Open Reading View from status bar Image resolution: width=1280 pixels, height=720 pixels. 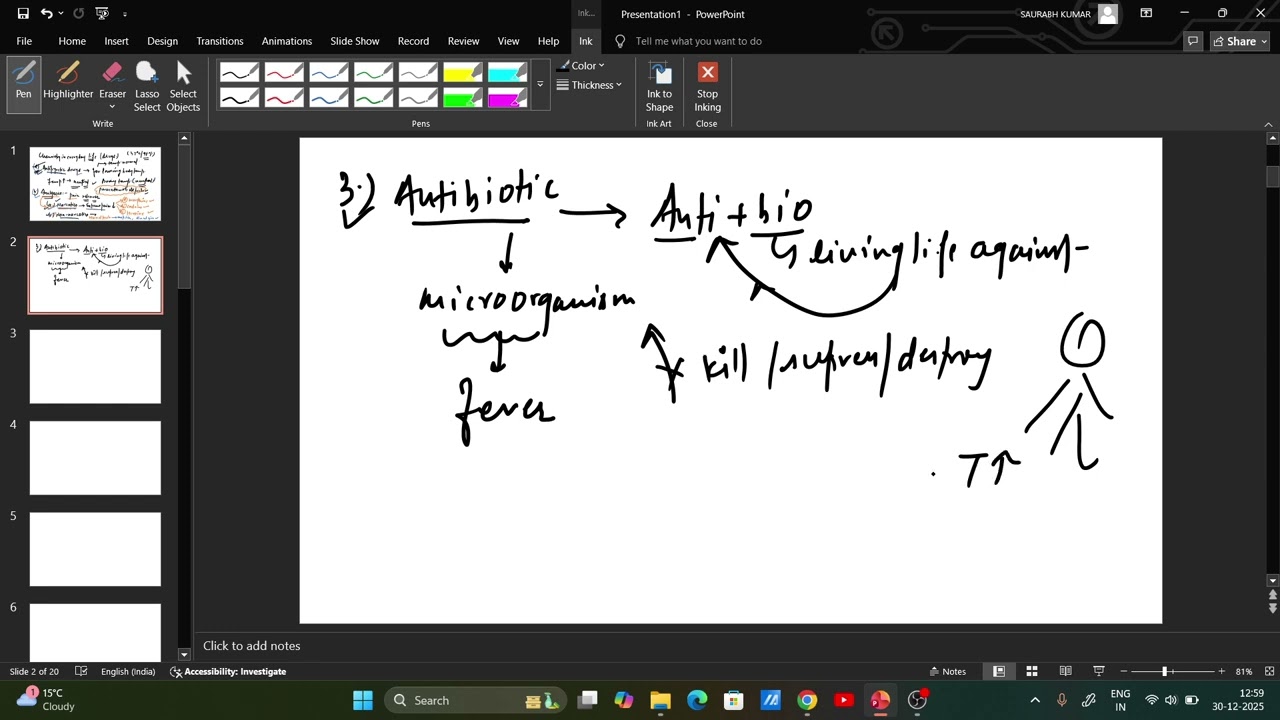pyautogui.click(x=1065, y=671)
